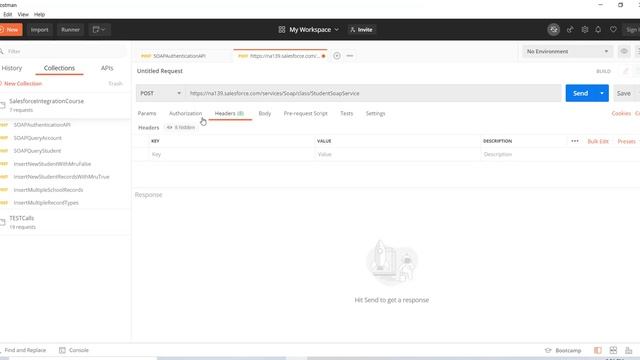Click the new tab plus icon
640x360 pixels.
337,56
